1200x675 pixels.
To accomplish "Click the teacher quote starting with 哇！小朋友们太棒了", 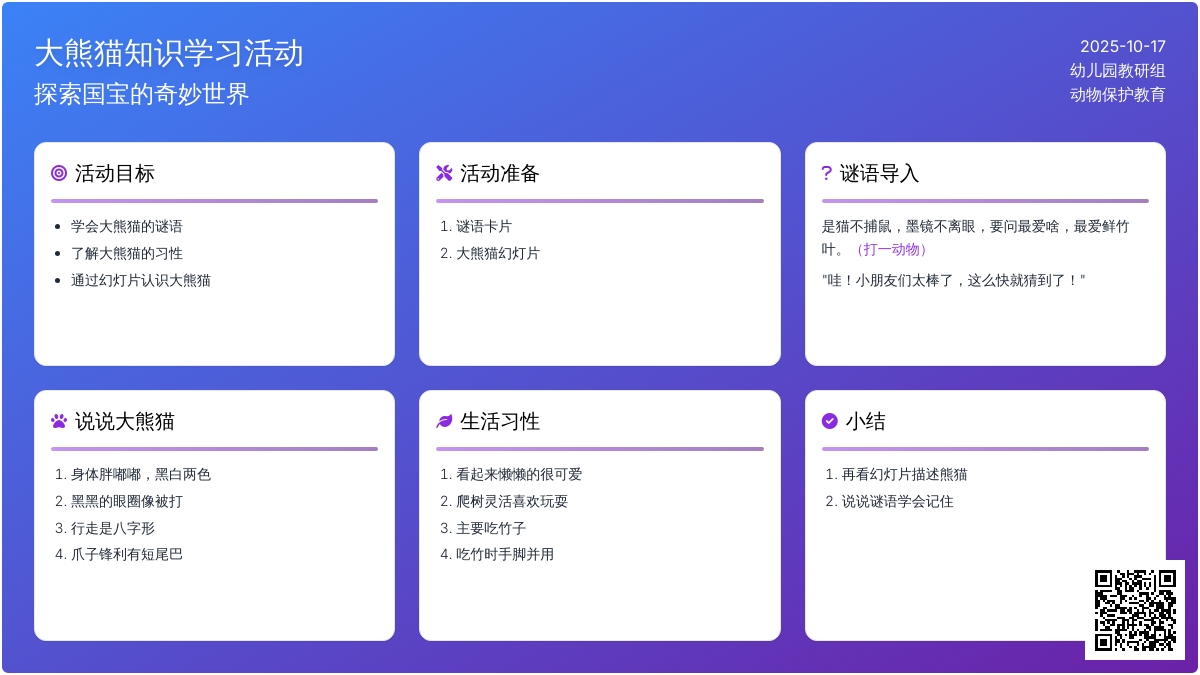I will point(953,280).
